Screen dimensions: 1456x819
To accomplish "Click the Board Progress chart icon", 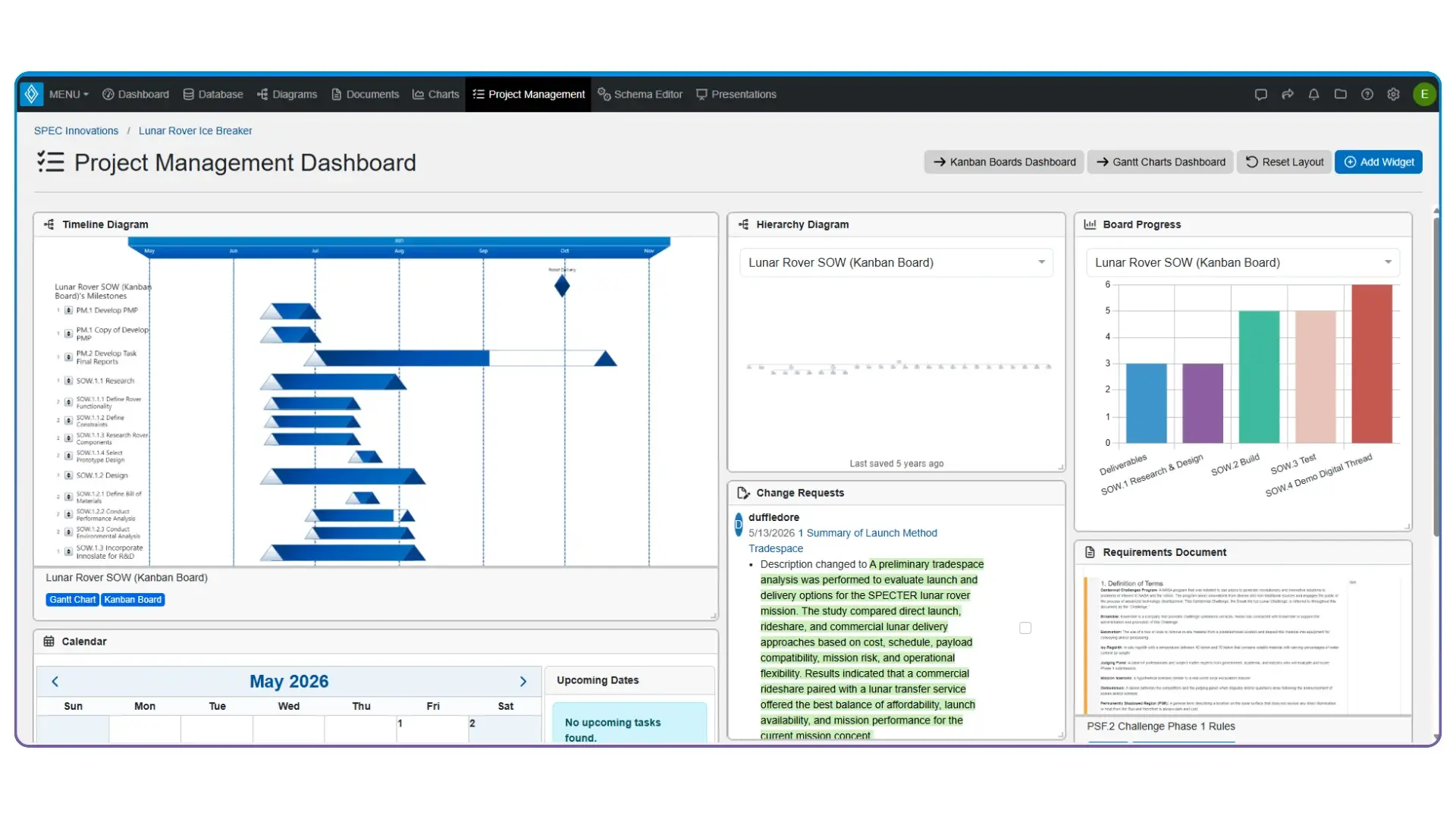I will click(x=1090, y=224).
